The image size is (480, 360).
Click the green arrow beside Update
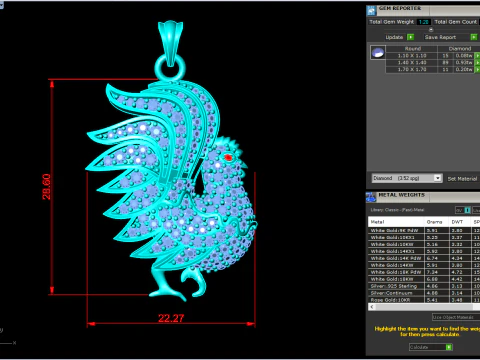pyautogui.click(x=411, y=37)
